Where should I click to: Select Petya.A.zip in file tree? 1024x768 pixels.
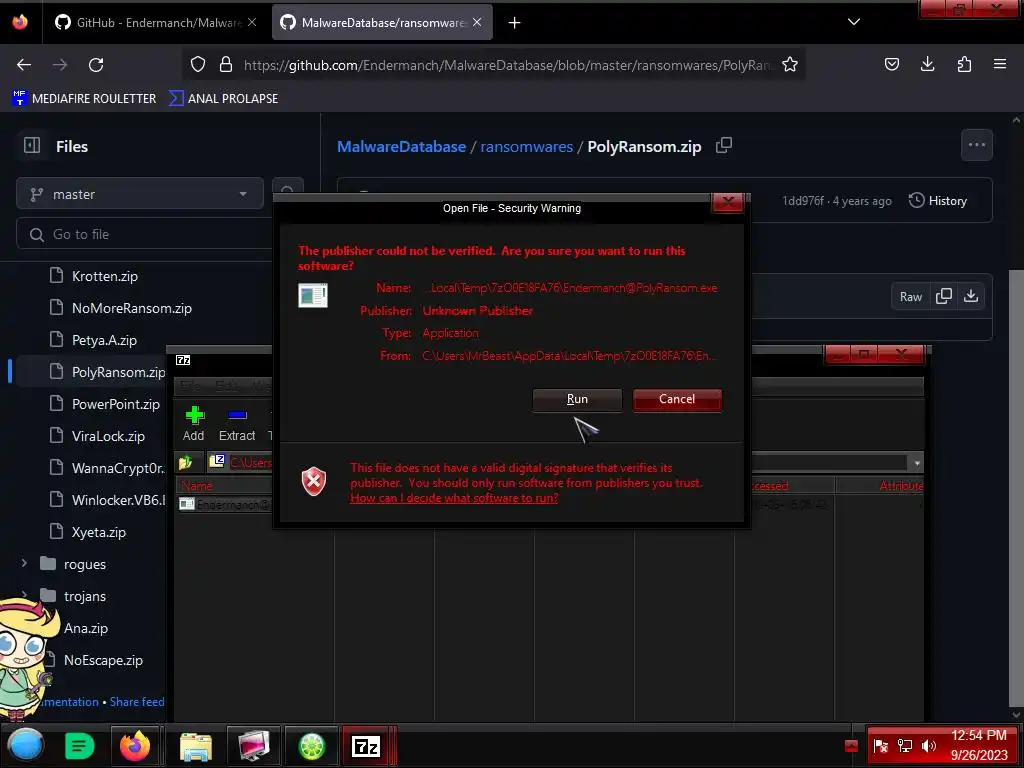click(104, 340)
